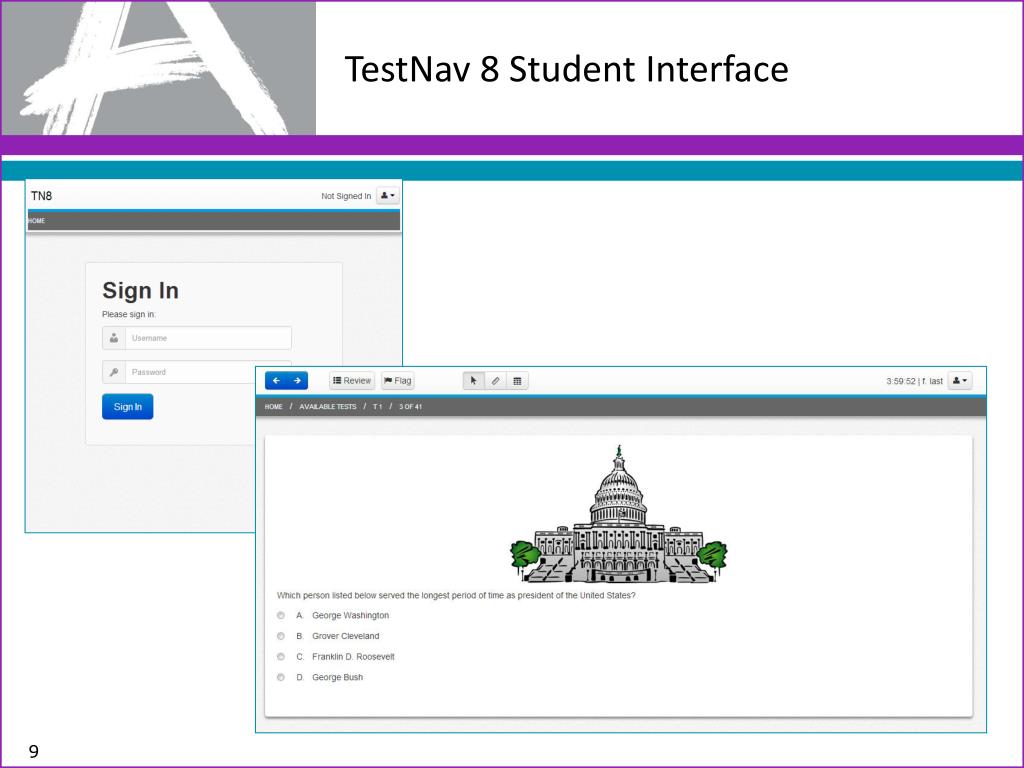Click the TN8 title text
Image resolution: width=1024 pixels, height=768 pixels.
tap(41, 196)
